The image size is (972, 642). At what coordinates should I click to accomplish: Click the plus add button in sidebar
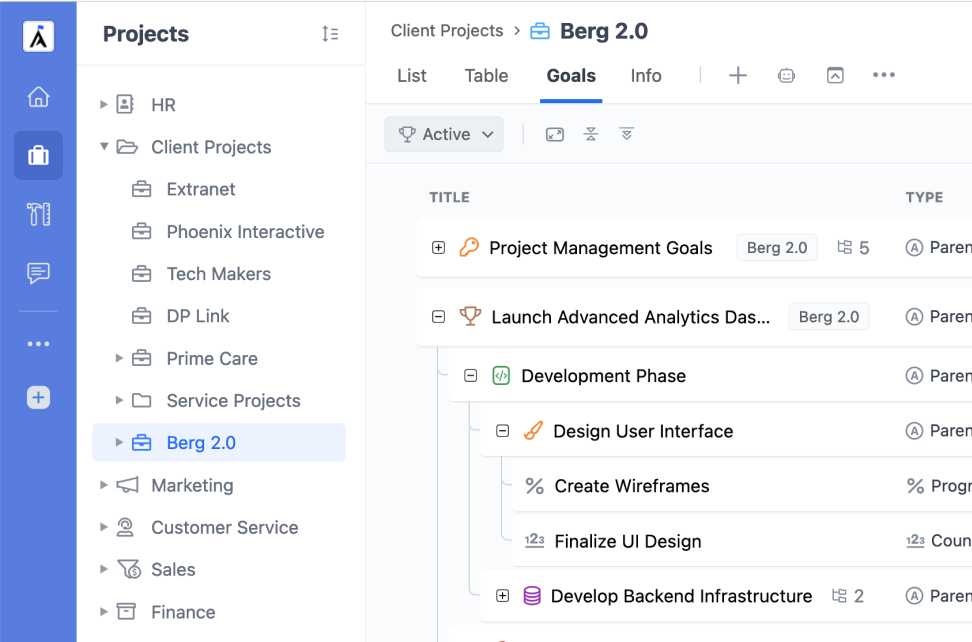point(38,397)
